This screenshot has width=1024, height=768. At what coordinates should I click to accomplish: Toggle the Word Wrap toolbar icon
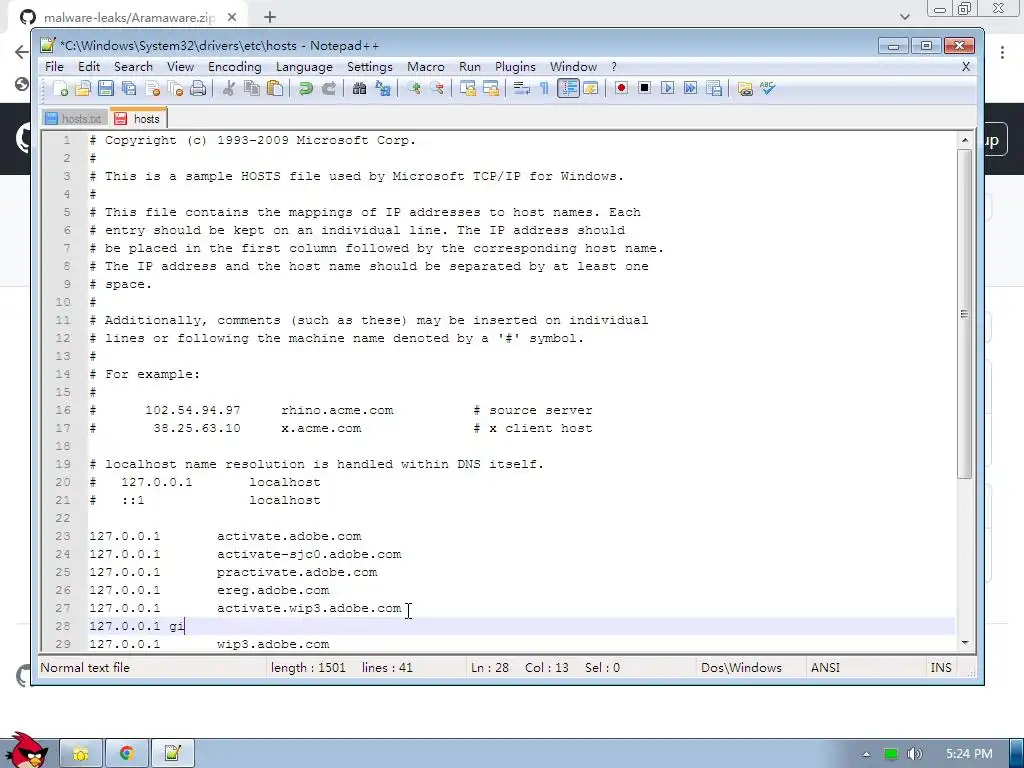(x=521, y=88)
